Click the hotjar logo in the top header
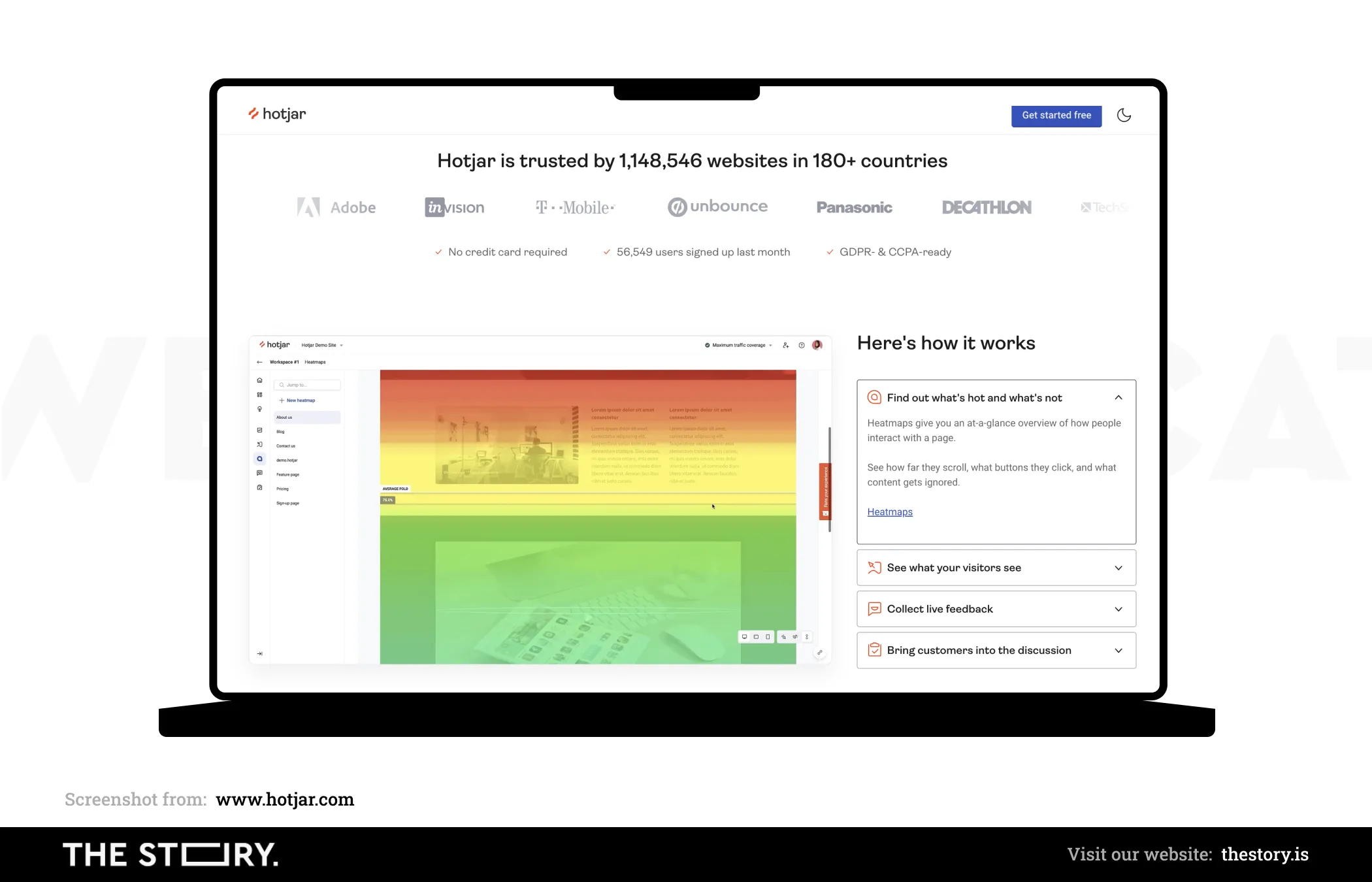The width and height of the screenshot is (1372, 882). (x=277, y=114)
